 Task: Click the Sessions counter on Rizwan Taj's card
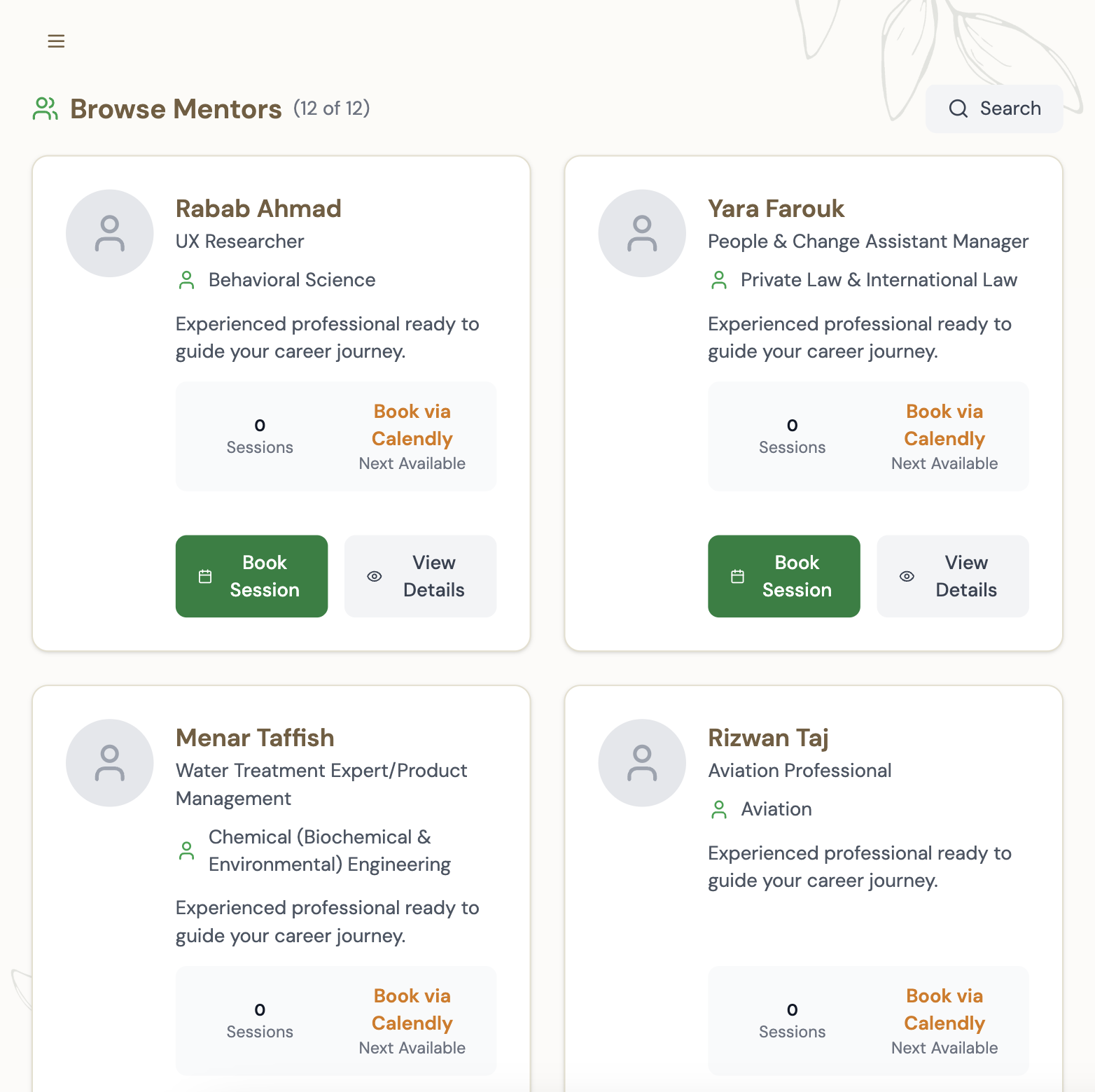point(792,1019)
